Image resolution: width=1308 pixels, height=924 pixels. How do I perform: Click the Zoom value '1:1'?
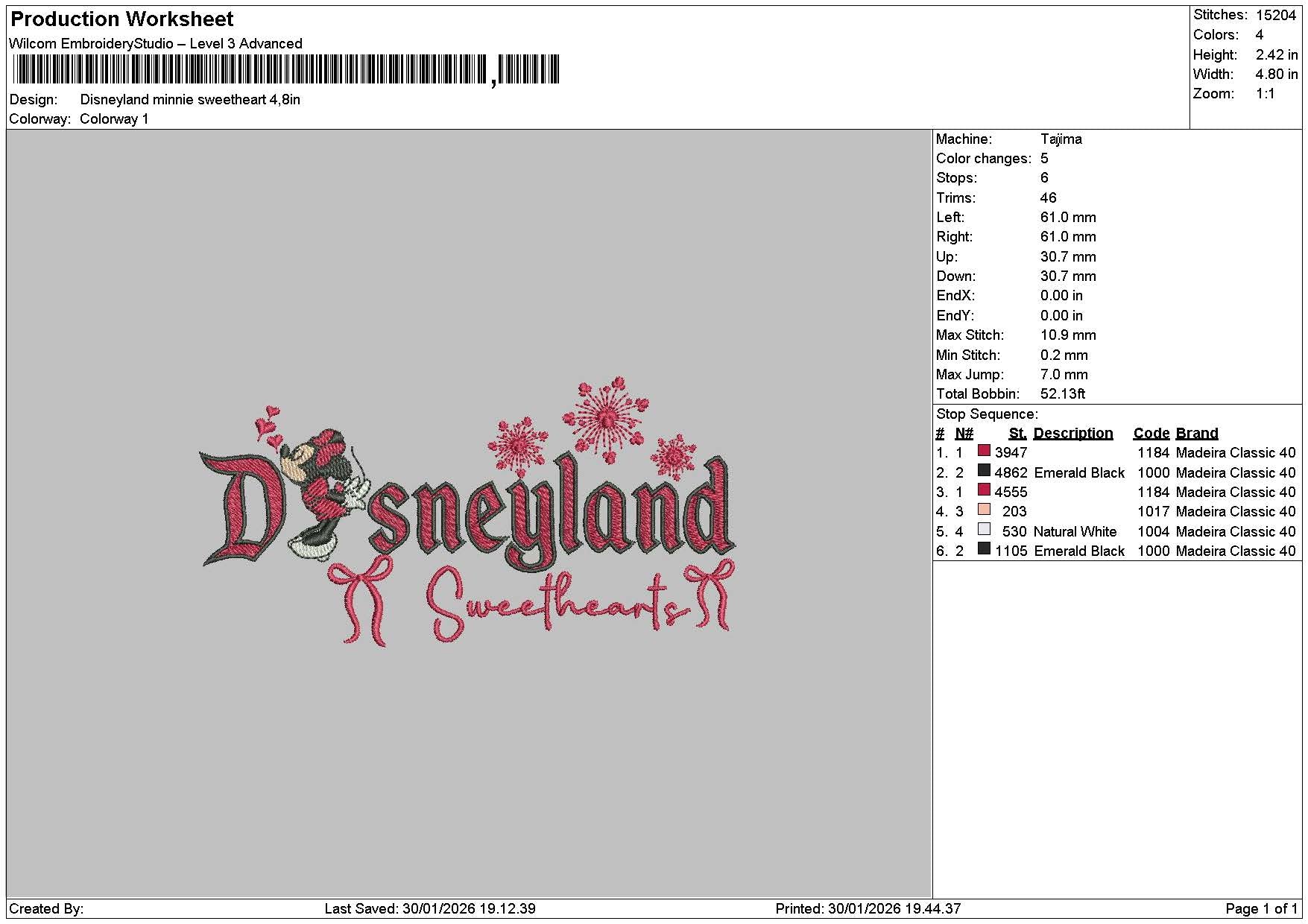click(1266, 94)
